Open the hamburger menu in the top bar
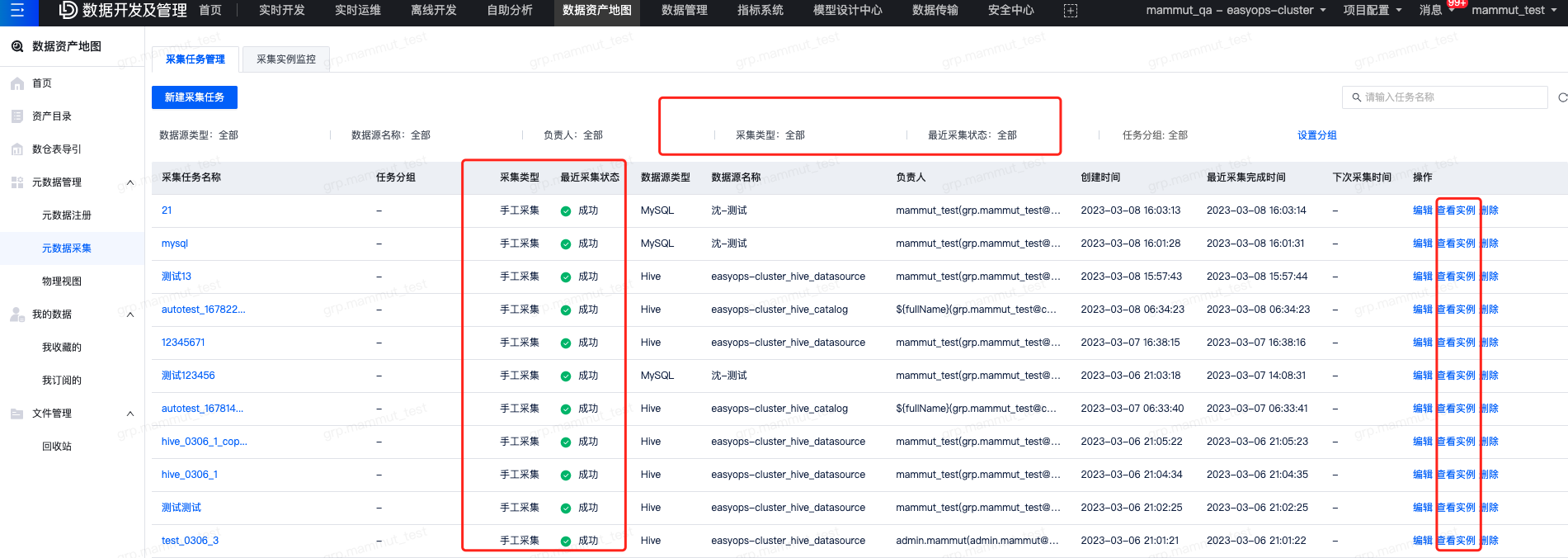Image resolution: width=1568 pixels, height=558 pixels. tap(17, 11)
